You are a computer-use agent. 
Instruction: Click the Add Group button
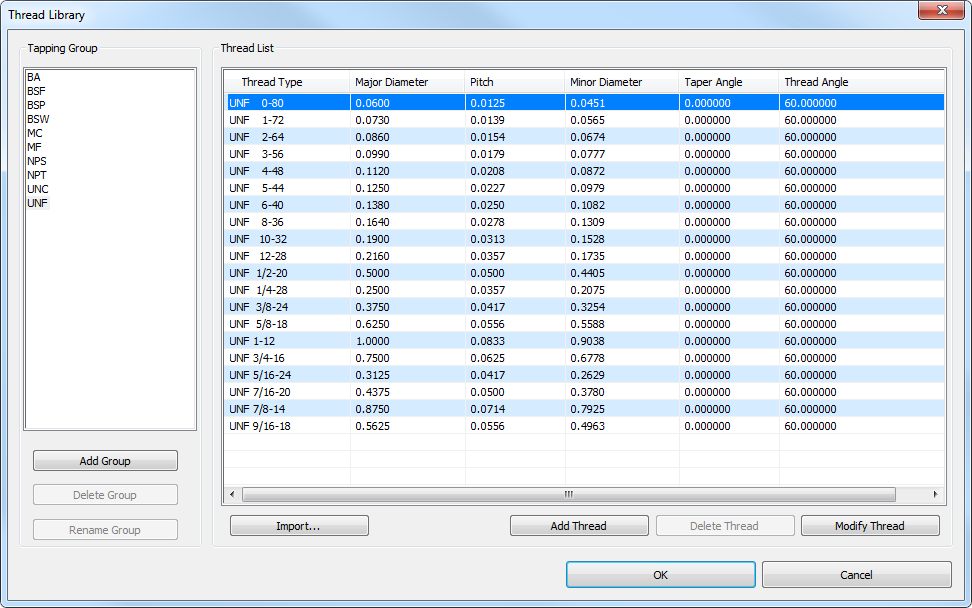(x=105, y=460)
